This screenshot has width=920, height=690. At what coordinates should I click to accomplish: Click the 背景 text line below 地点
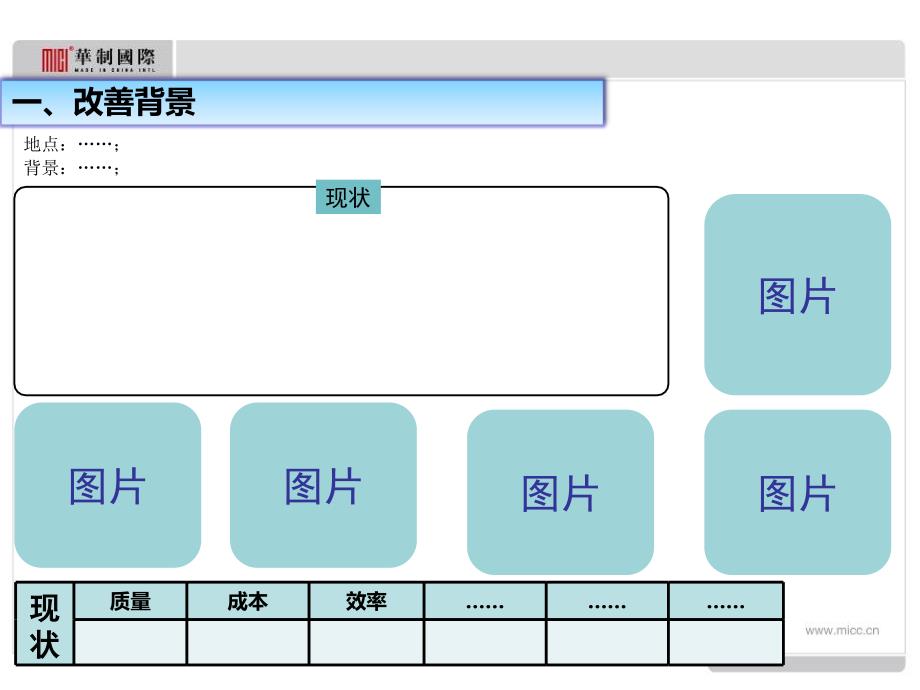pos(72,168)
